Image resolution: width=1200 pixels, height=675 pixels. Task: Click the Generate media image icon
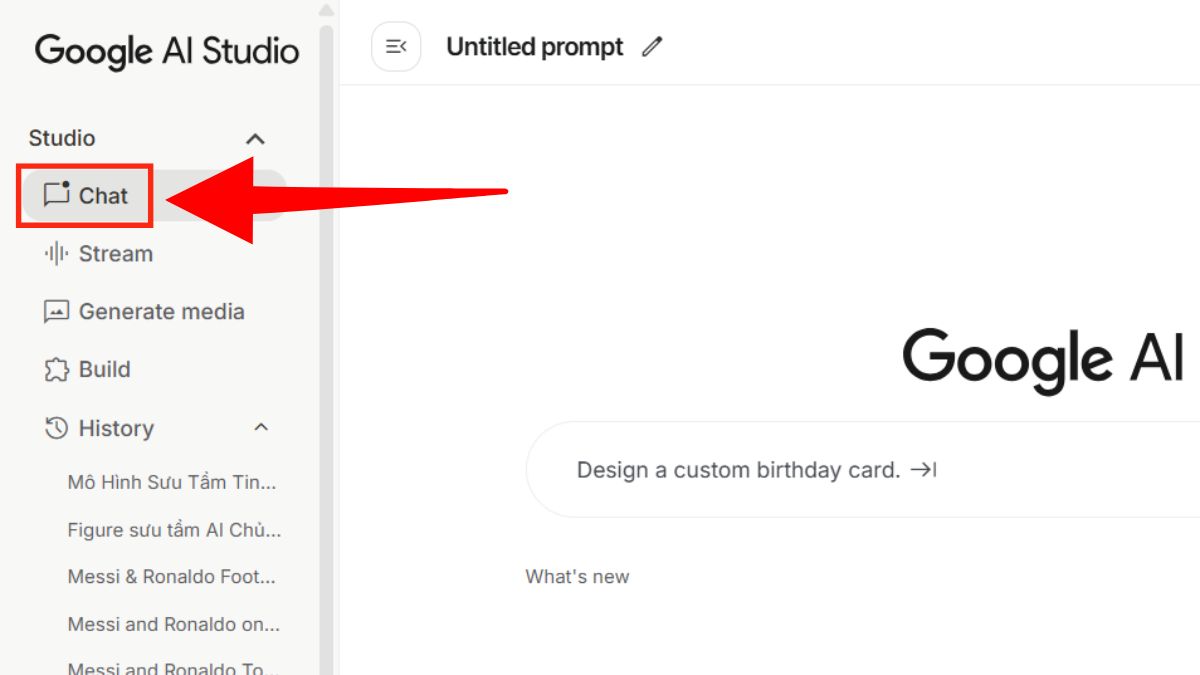56,312
